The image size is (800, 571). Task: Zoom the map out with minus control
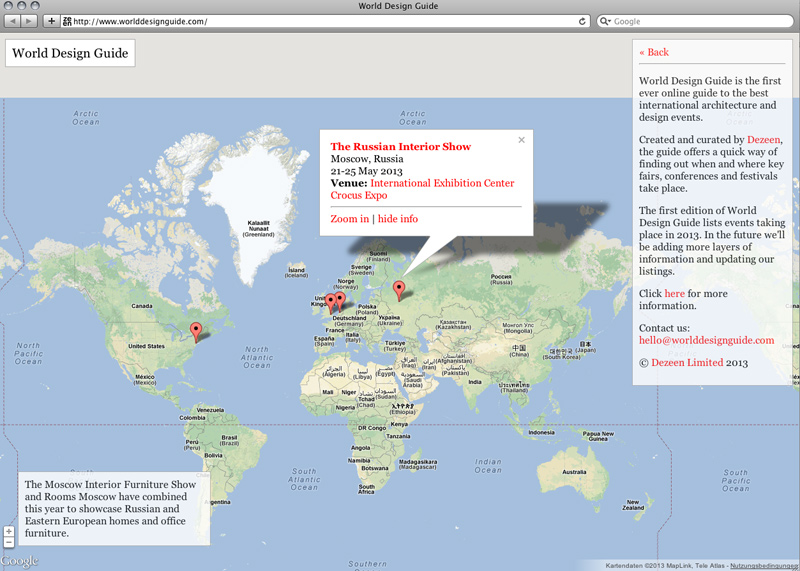point(9,542)
